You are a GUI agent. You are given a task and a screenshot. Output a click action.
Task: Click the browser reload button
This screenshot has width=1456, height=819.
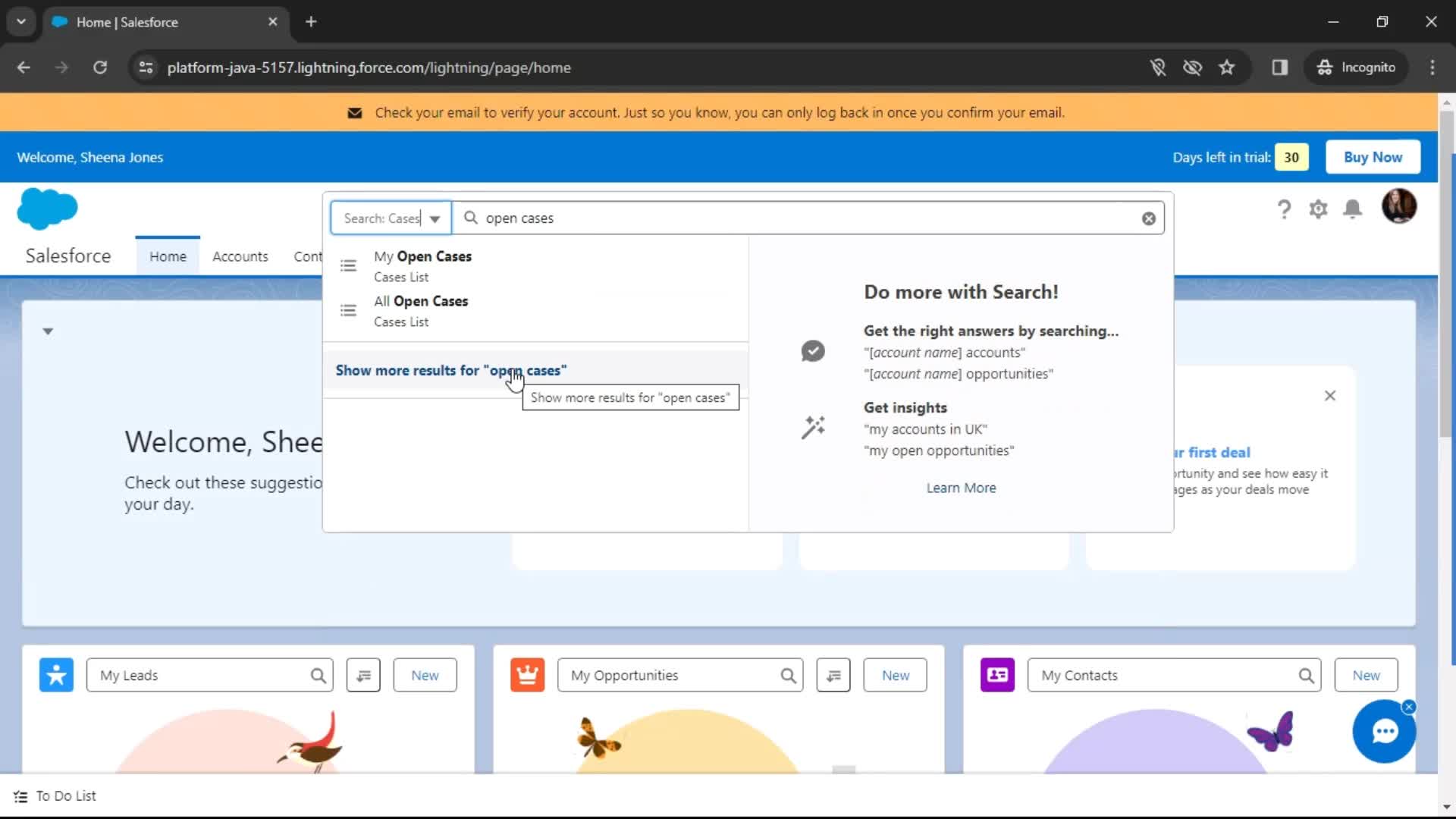click(x=100, y=67)
